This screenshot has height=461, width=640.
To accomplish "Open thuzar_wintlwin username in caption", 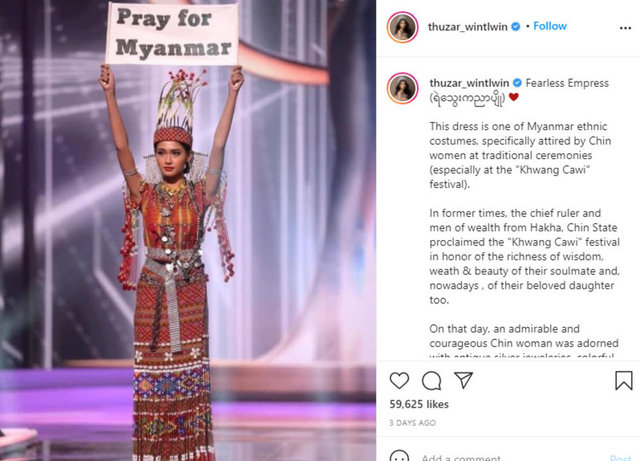I will [469, 83].
